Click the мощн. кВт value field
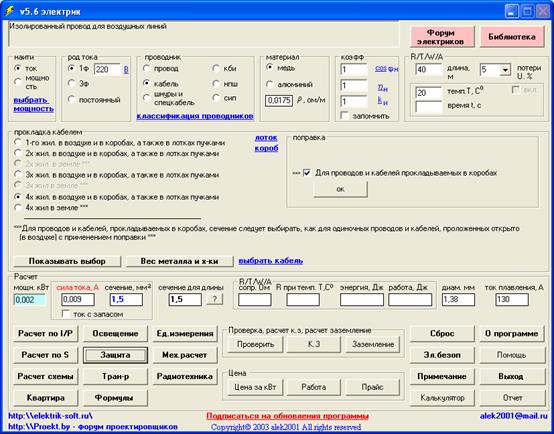Viewport: 554px width, 434px height. 30,300
